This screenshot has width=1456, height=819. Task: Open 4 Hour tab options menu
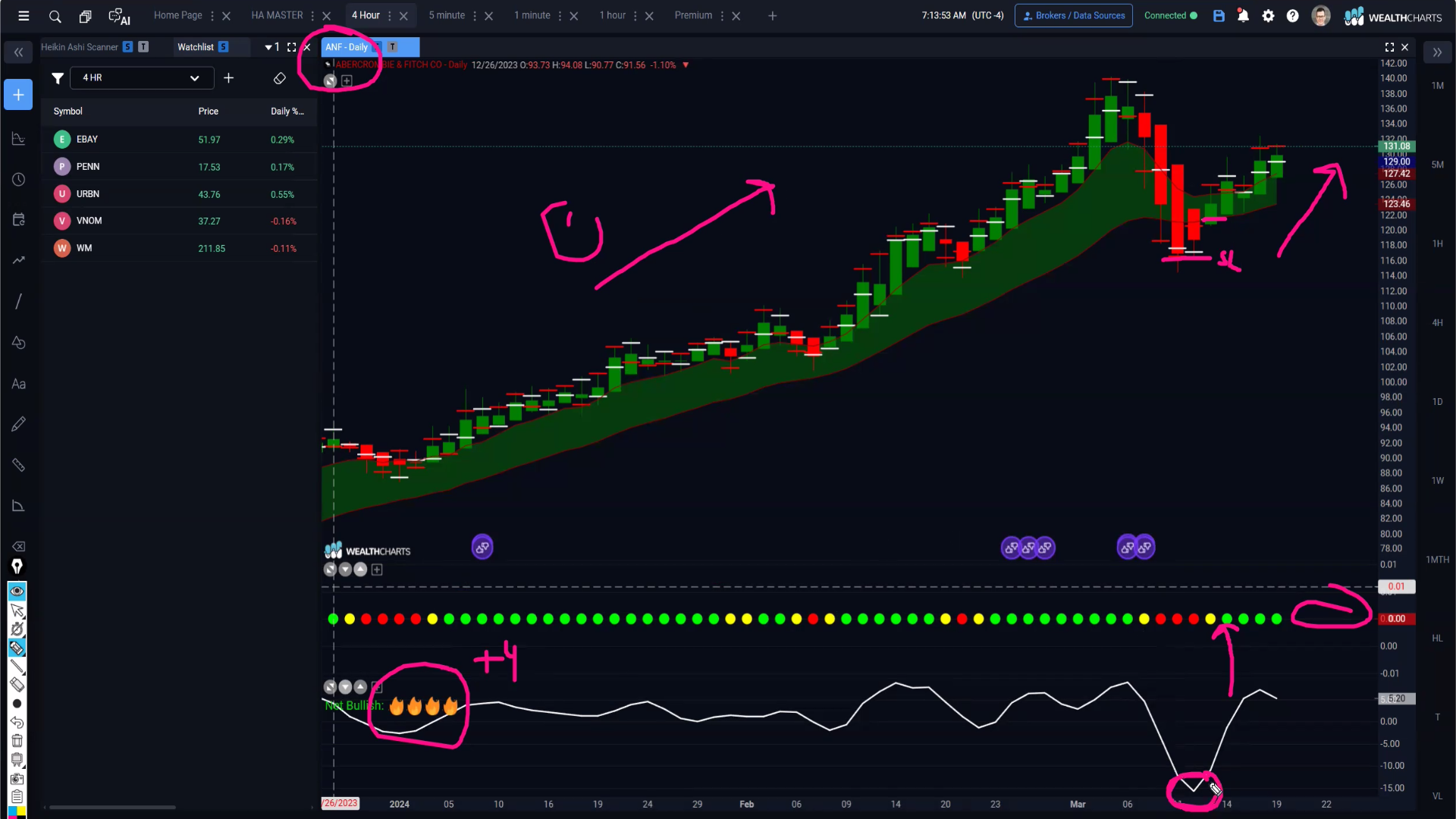(x=390, y=16)
